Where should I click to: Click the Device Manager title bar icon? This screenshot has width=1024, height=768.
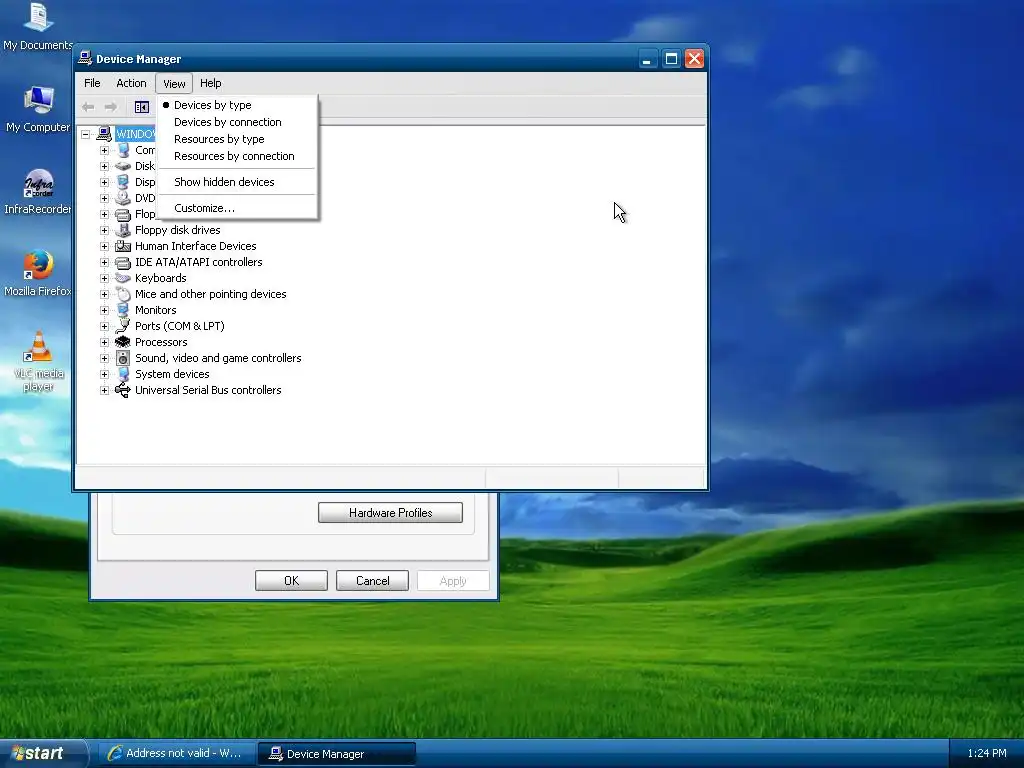point(85,58)
